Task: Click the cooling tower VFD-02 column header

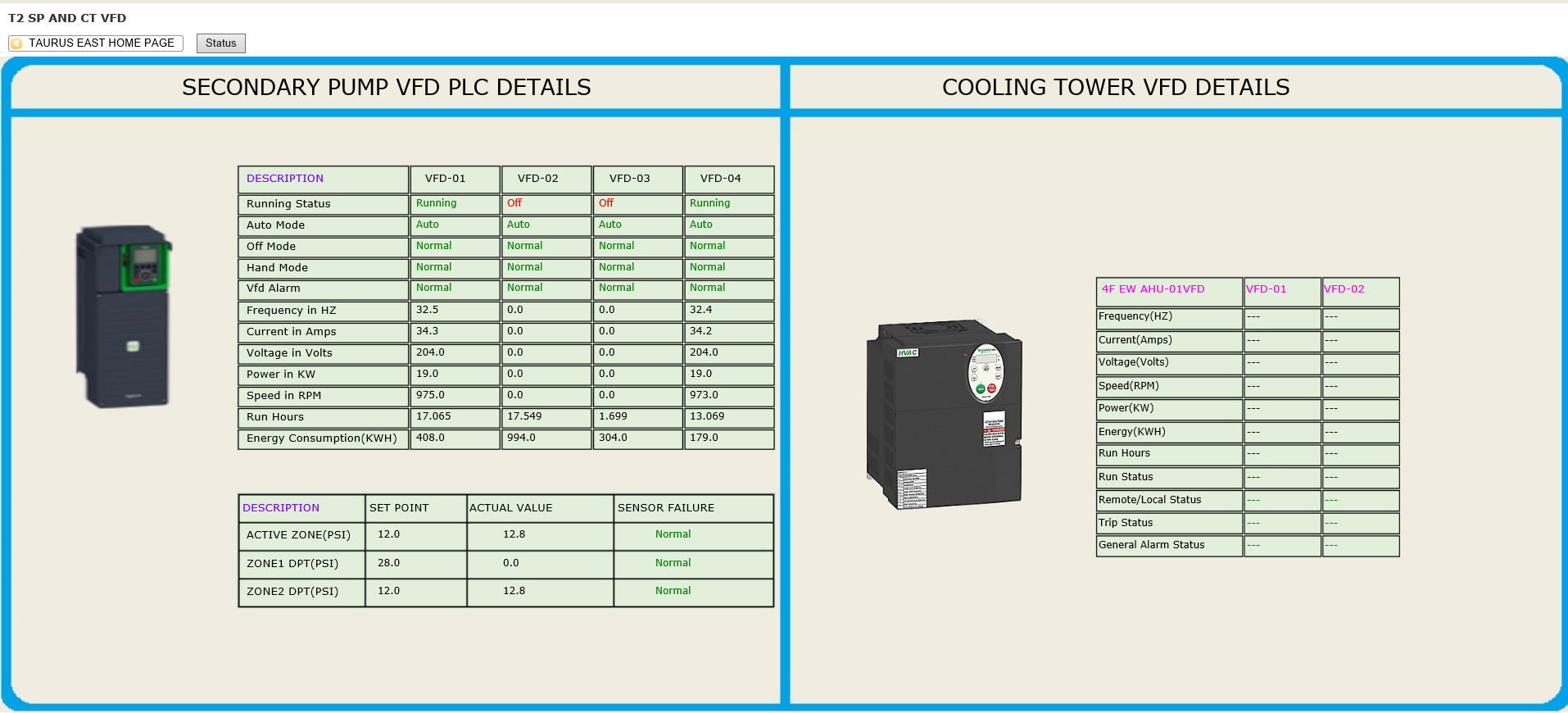Action: point(1344,289)
